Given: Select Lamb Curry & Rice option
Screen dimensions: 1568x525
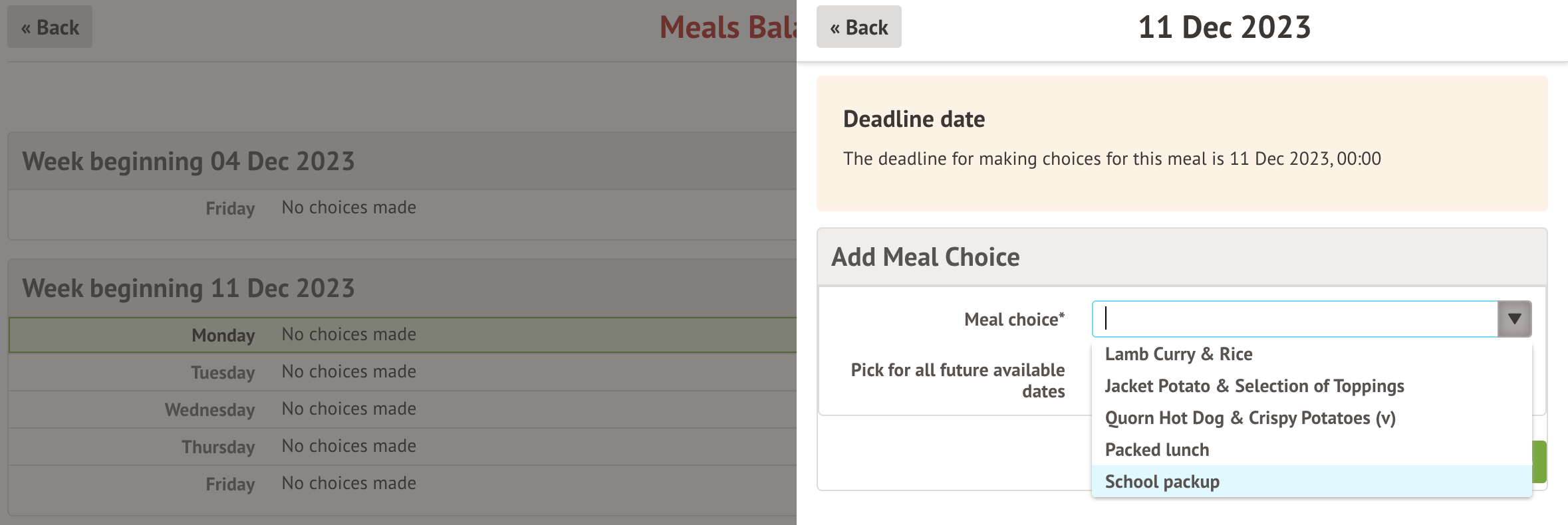Looking at the screenshot, I should [1178, 354].
